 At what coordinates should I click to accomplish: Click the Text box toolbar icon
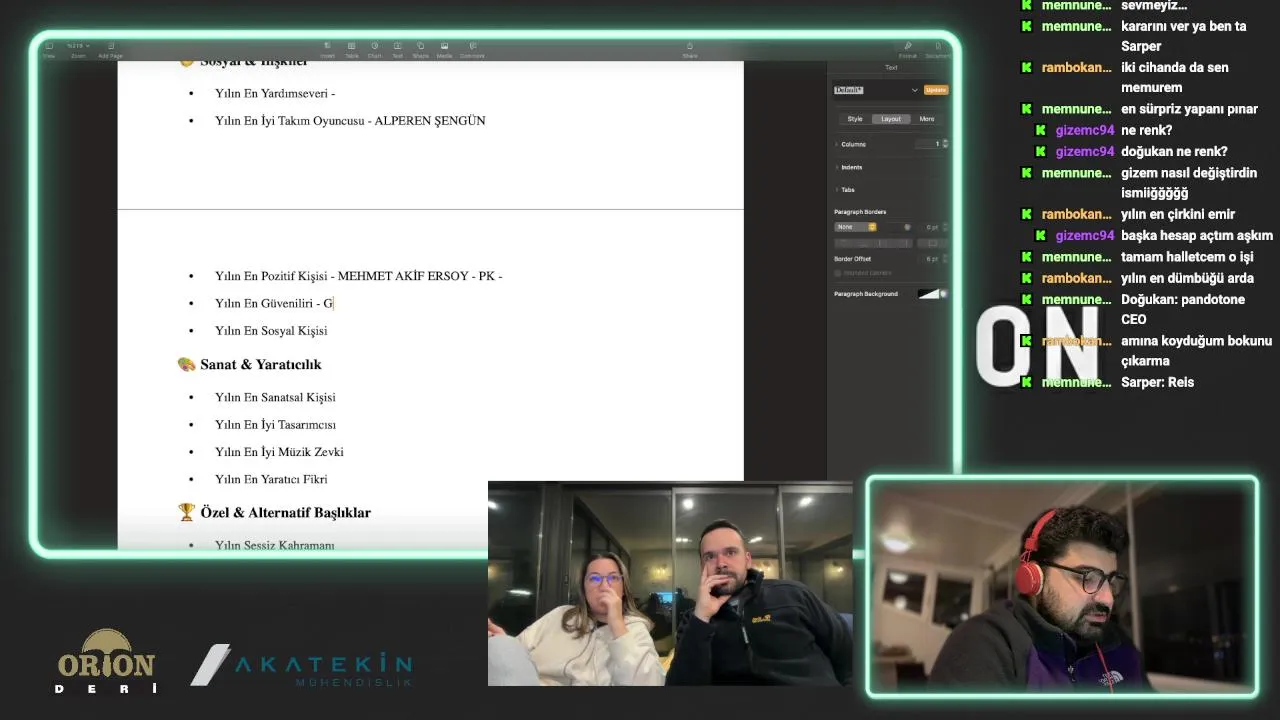[397, 50]
